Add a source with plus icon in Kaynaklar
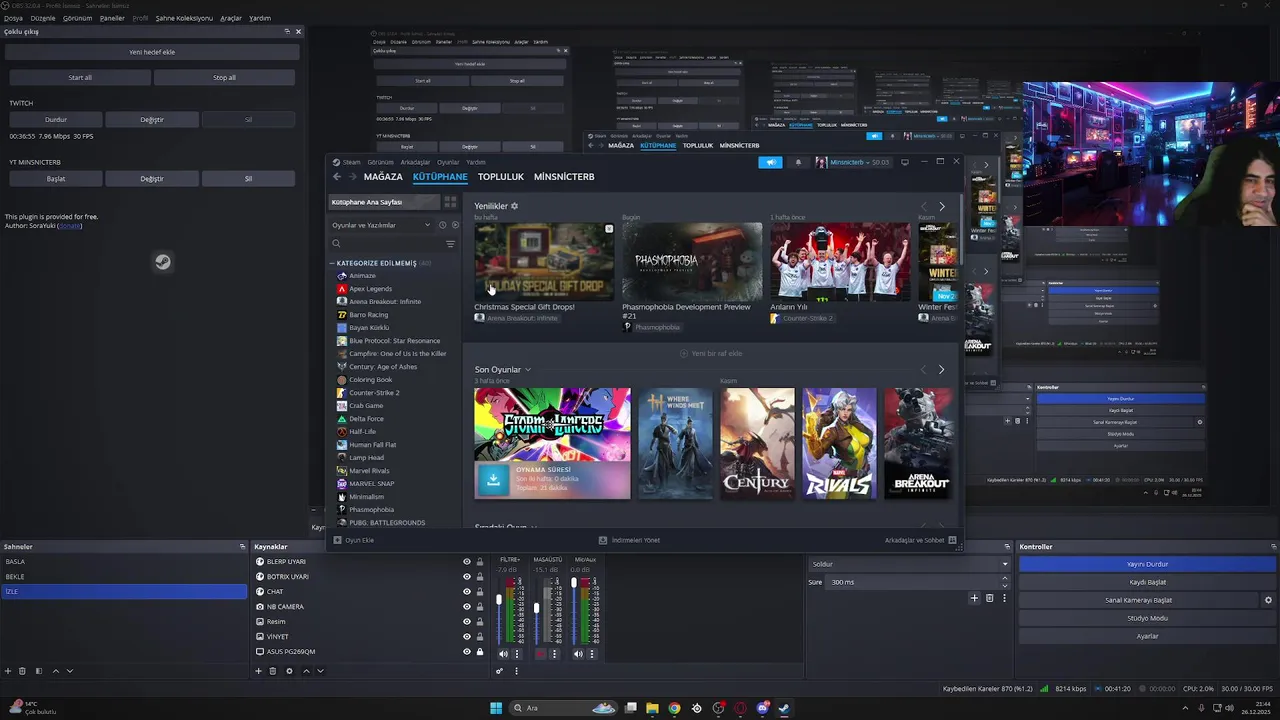This screenshot has height=720, width=1280. point(258,671)
